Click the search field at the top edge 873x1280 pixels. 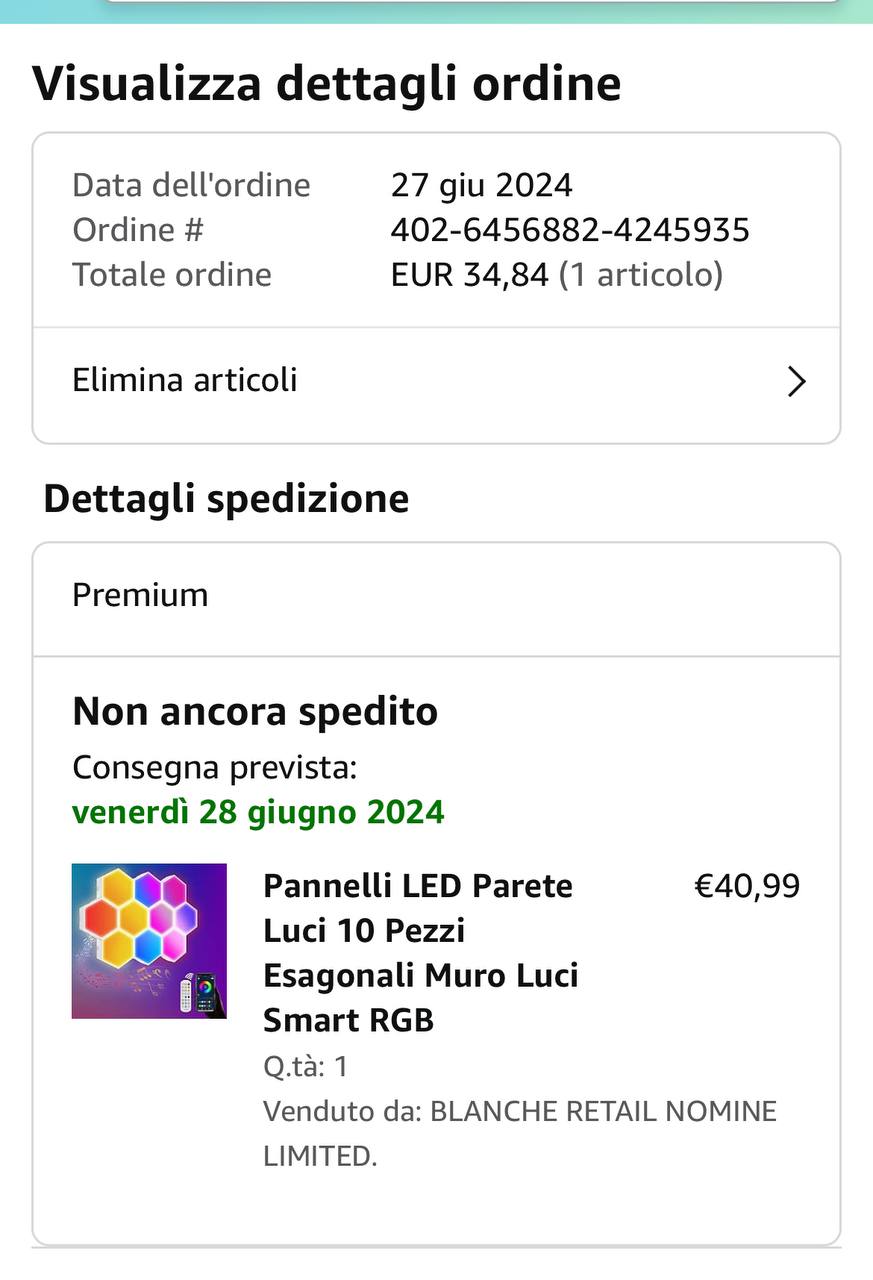click(x=470, y=4)
